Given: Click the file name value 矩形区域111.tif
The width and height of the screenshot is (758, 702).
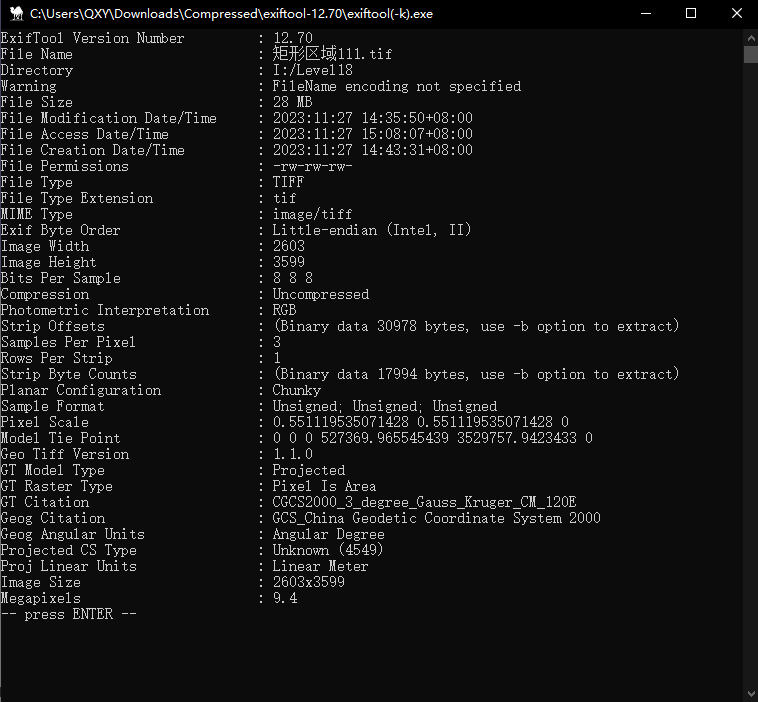Looking at the screenshot, I should 332,54.
